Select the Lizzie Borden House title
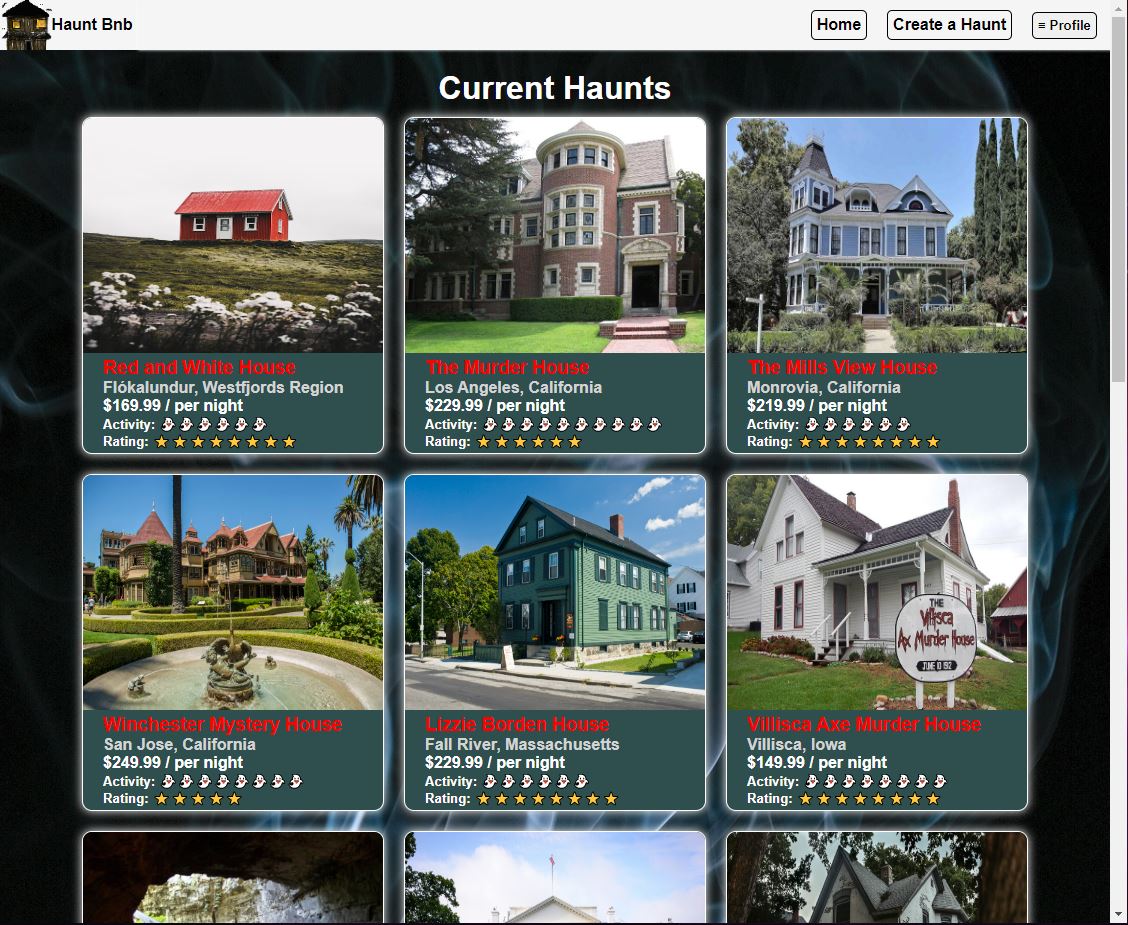 pos(517,724)
